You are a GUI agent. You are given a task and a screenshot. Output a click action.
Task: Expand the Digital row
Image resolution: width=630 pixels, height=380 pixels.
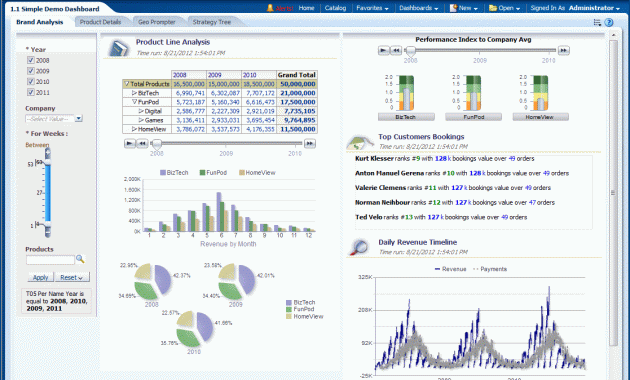(x=141, y=111)
